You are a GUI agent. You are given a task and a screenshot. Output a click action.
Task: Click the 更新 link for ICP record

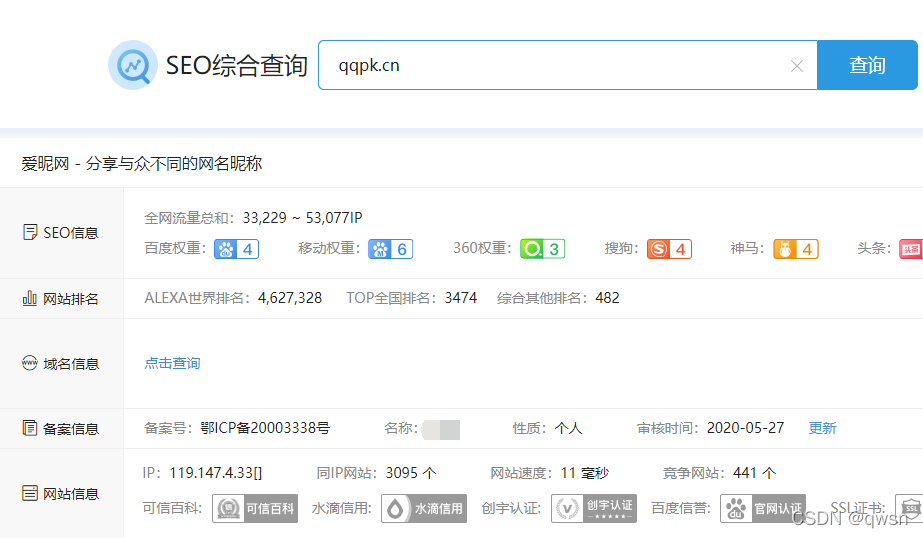tap(822, 428)
